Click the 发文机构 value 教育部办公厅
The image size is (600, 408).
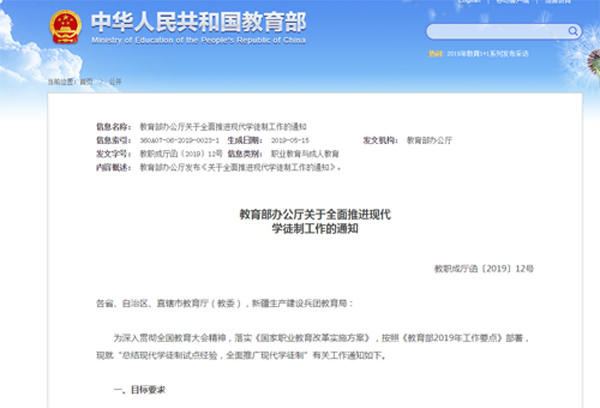point(429,140)
